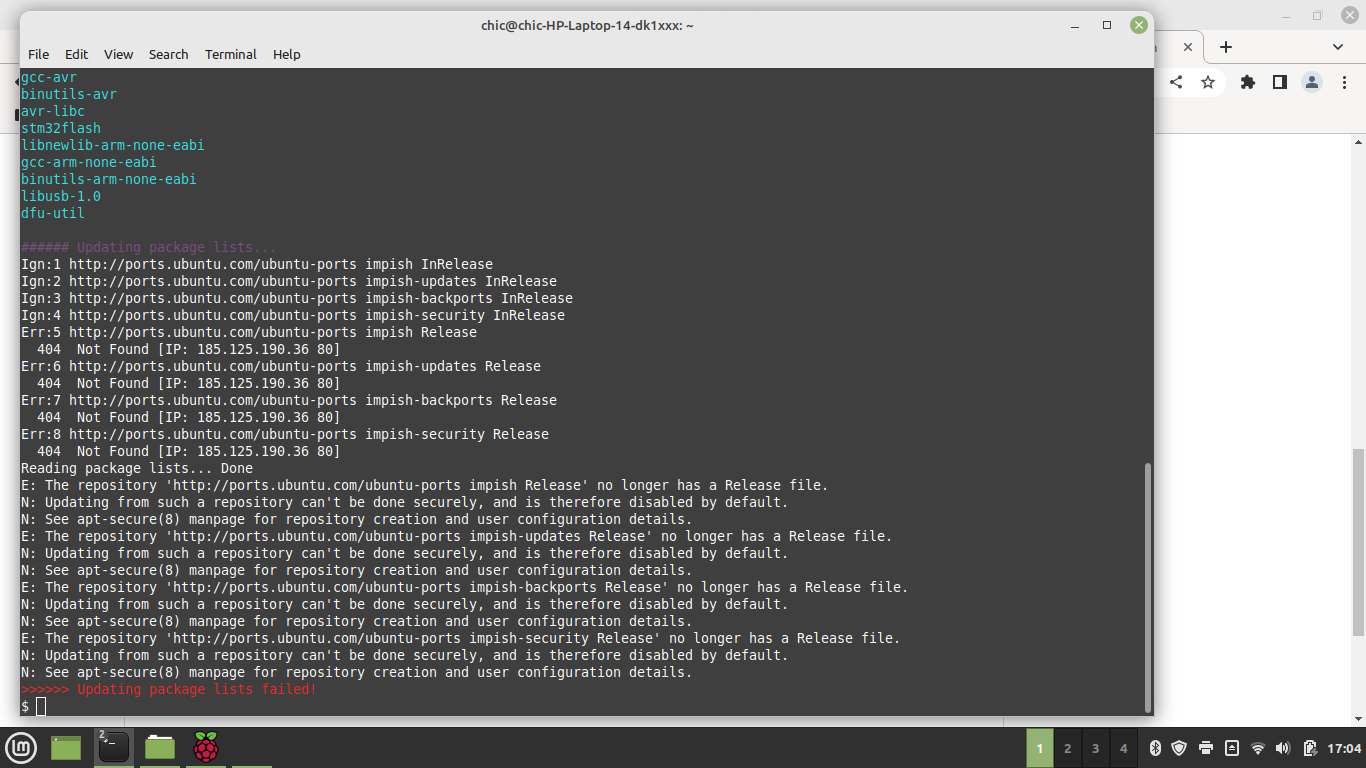Image resolution: width=1366 pixels, height=768 pixels.
Task: Open the firewall shield tray icon
Action: coord(1178,748)
